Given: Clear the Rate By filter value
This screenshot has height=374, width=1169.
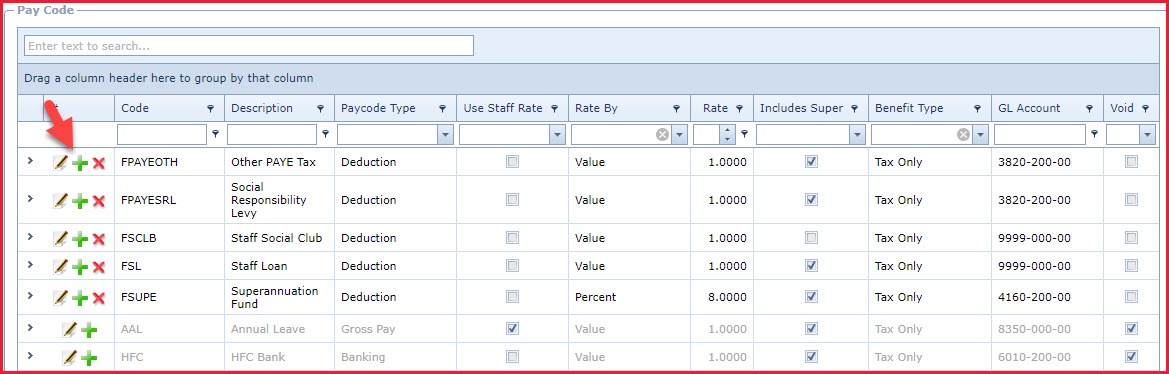Looking at the screenshot, I should click(662, 135).
